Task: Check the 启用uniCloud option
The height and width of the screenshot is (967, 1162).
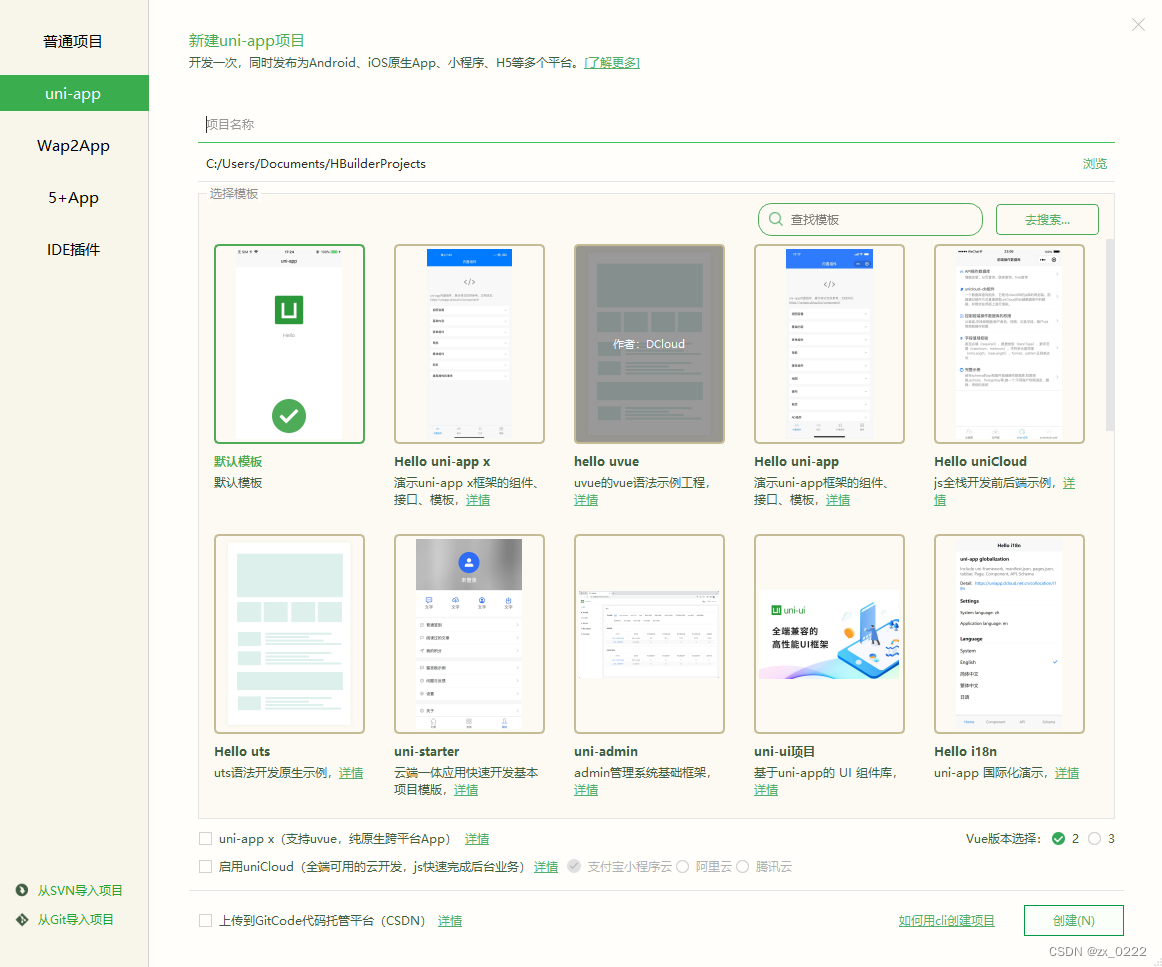Action: (x=205, y=866)
